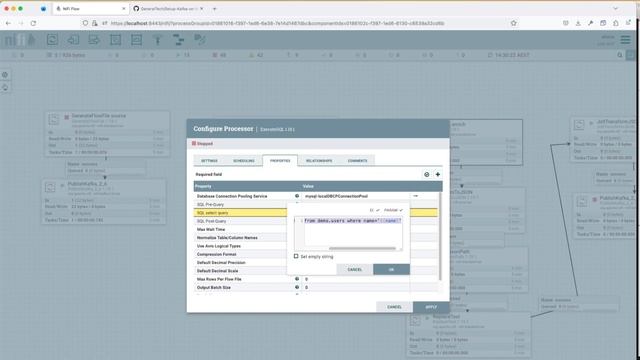Click the browser address bar URL

pyautogui.click(x=278, y=23)
